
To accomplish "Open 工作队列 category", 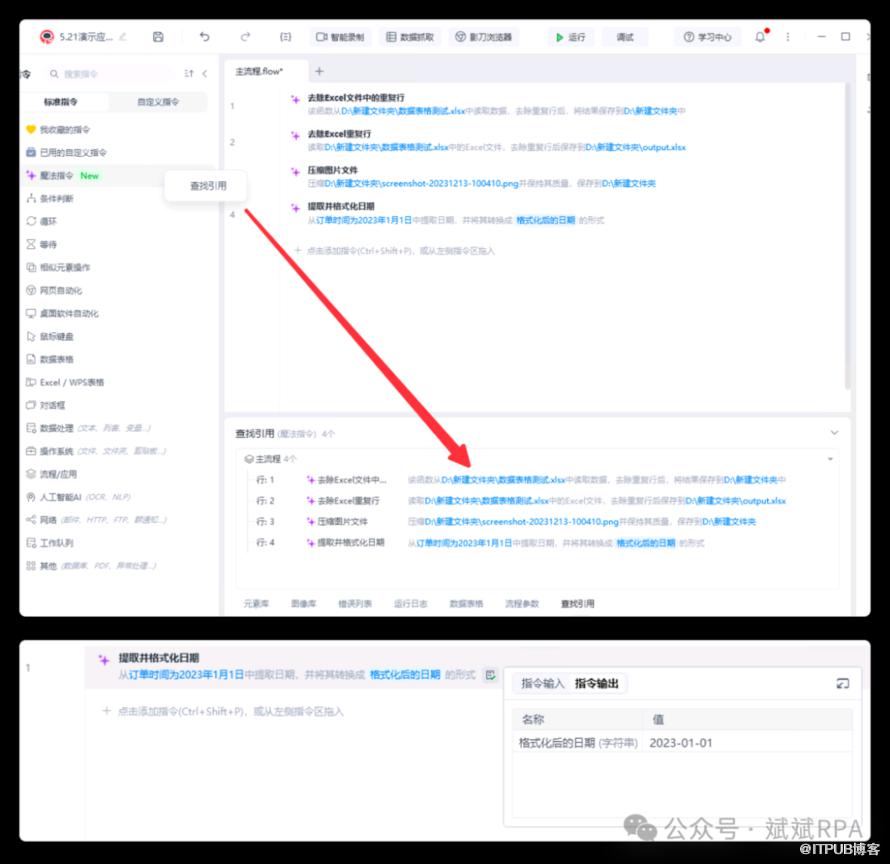I will (x=50, y=543).
